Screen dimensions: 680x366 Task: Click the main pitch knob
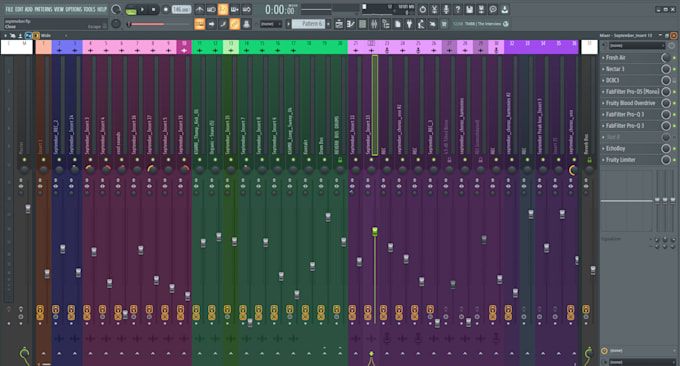coord(116,24)
